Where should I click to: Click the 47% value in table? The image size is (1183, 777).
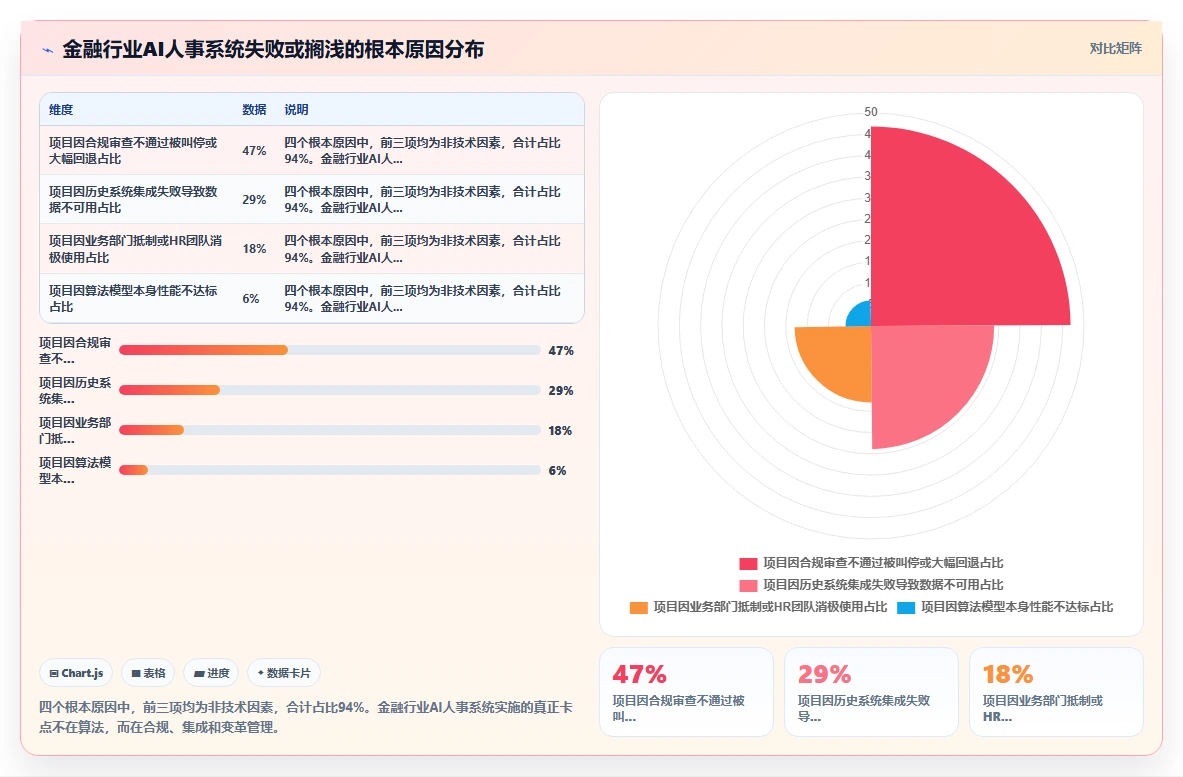(254, 150)
